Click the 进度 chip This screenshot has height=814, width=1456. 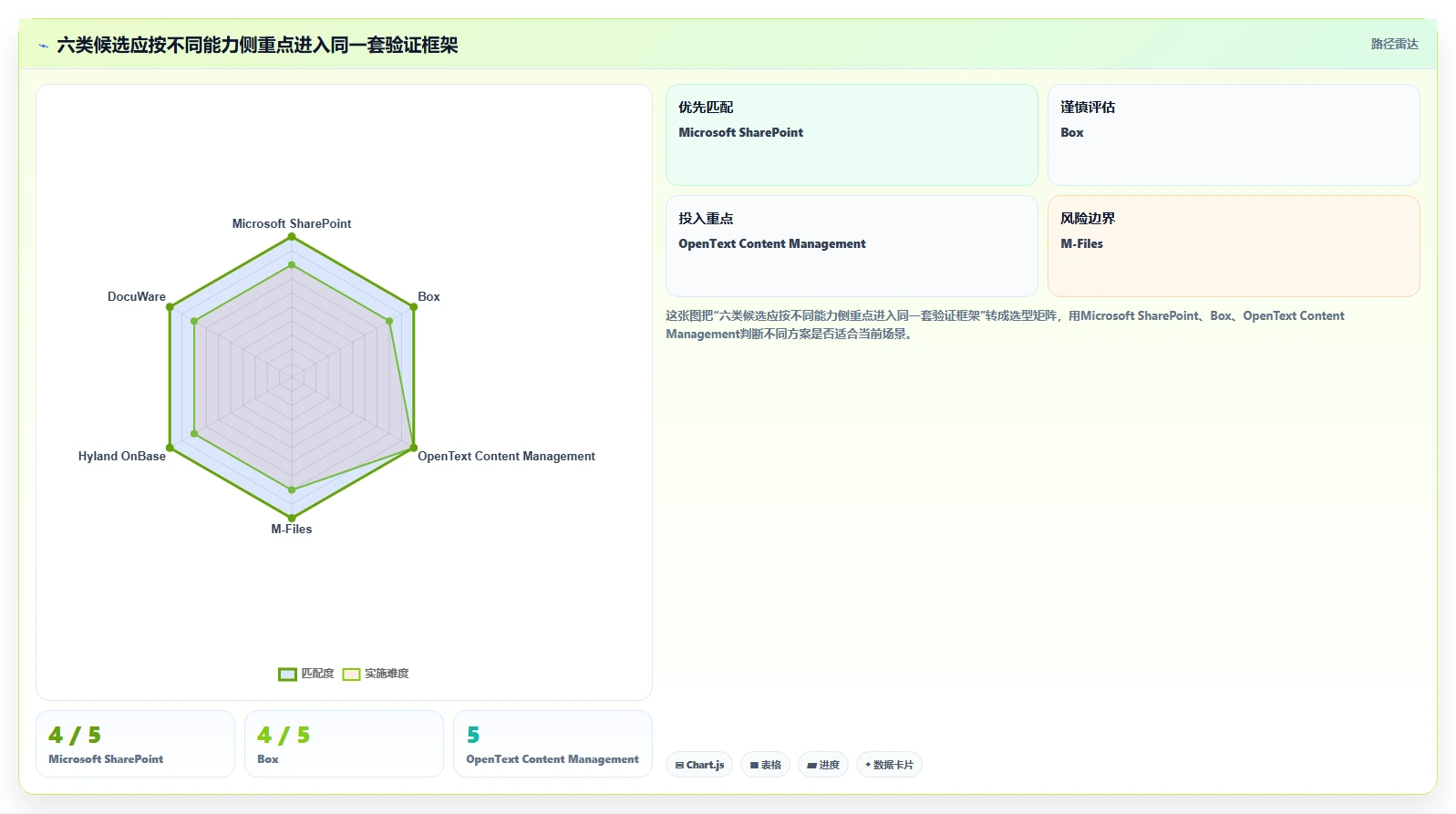(x=823, y=765)
